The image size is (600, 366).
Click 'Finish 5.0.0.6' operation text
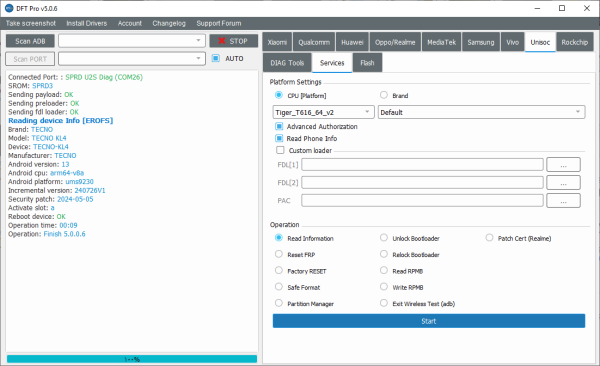64,234
